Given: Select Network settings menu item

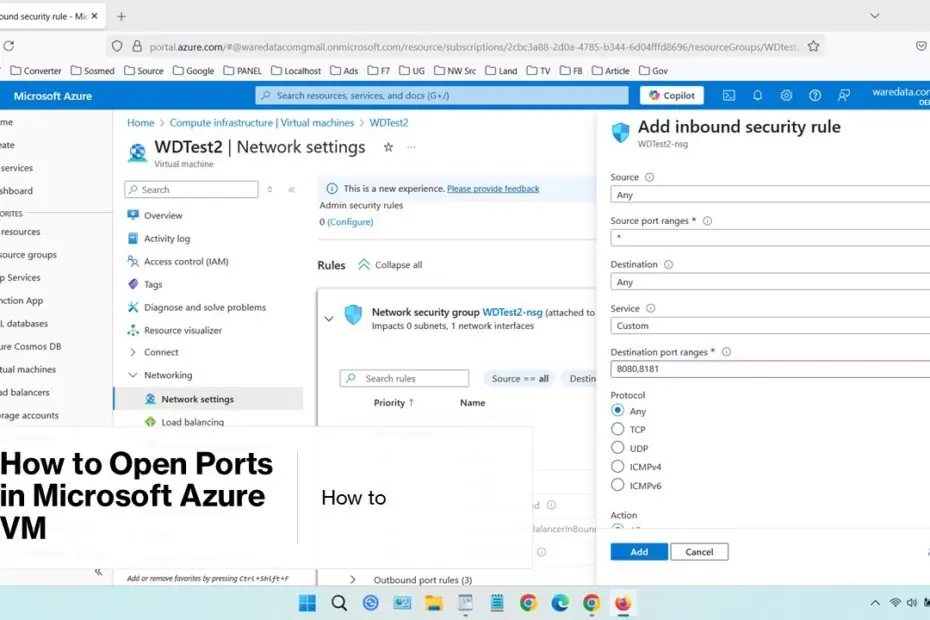Looking at the screenshot, I should point(208,399).
